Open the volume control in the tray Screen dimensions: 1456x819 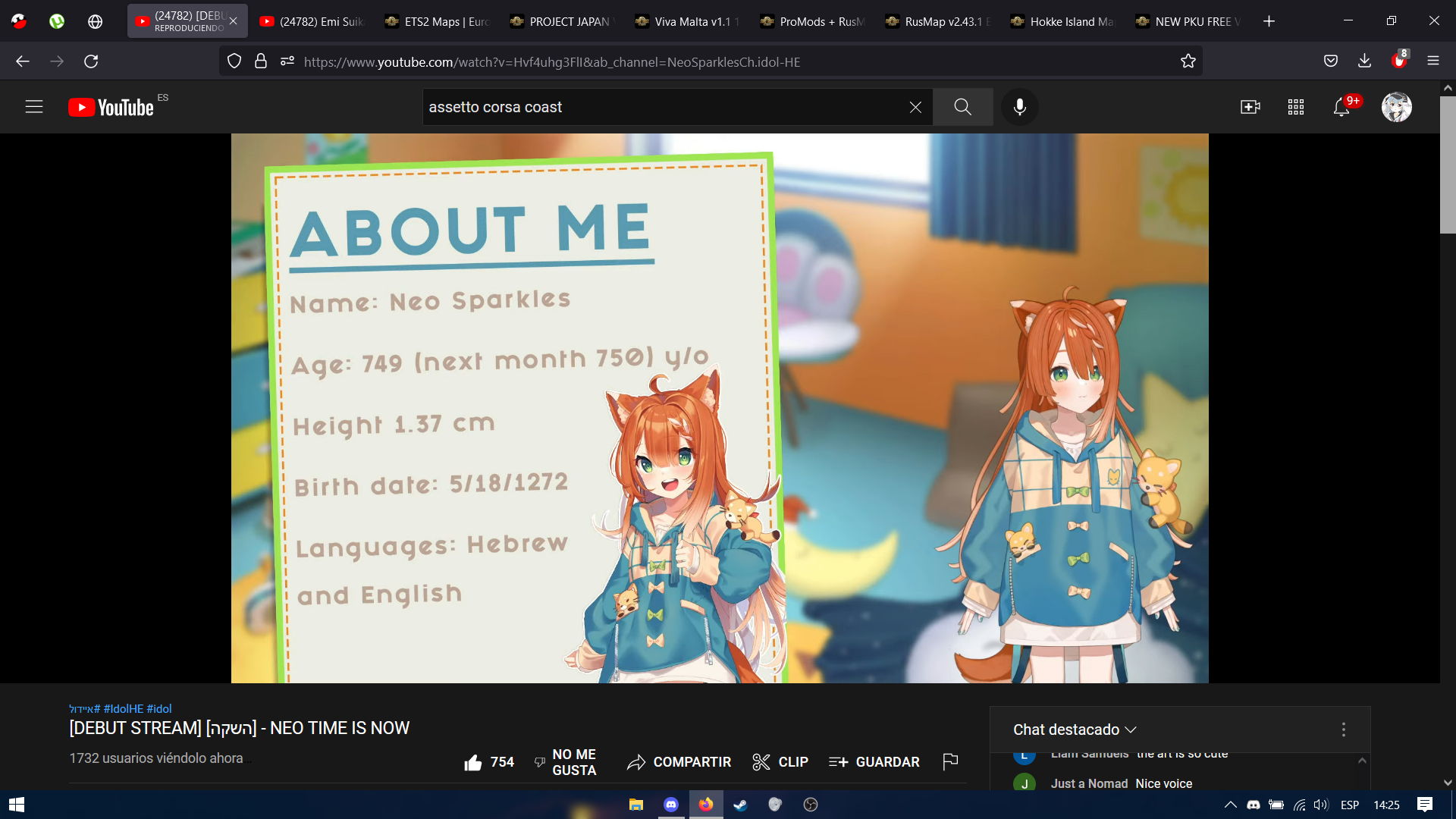[x=1321, y=805]
